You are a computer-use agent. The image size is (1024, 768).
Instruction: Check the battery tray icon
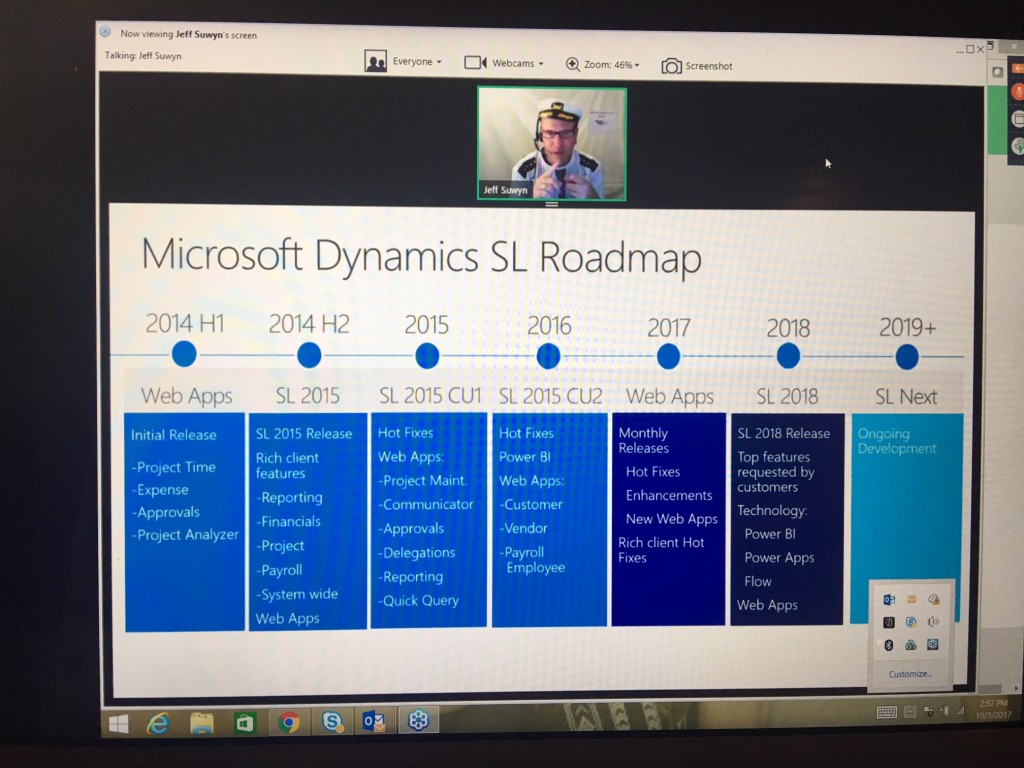[944, 711]
